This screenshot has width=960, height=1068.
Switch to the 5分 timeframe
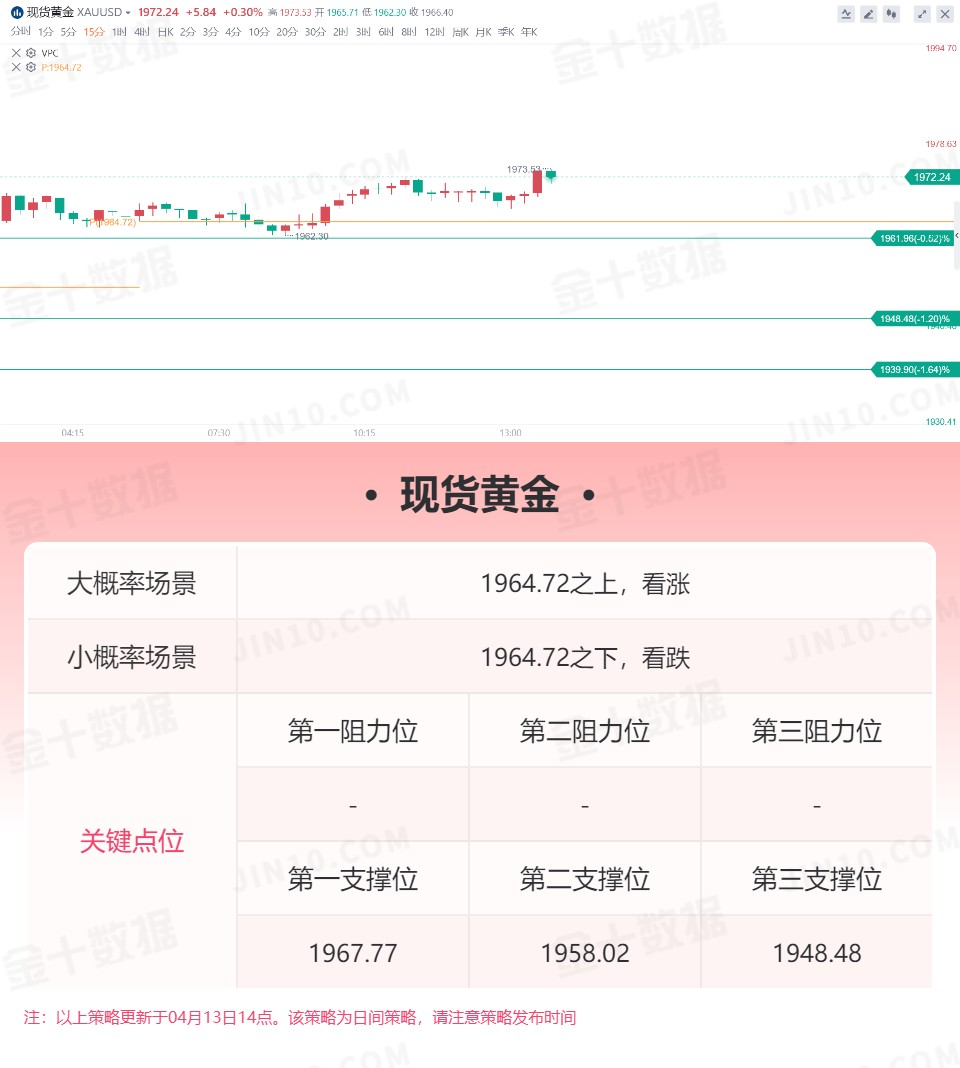point(68,32)
